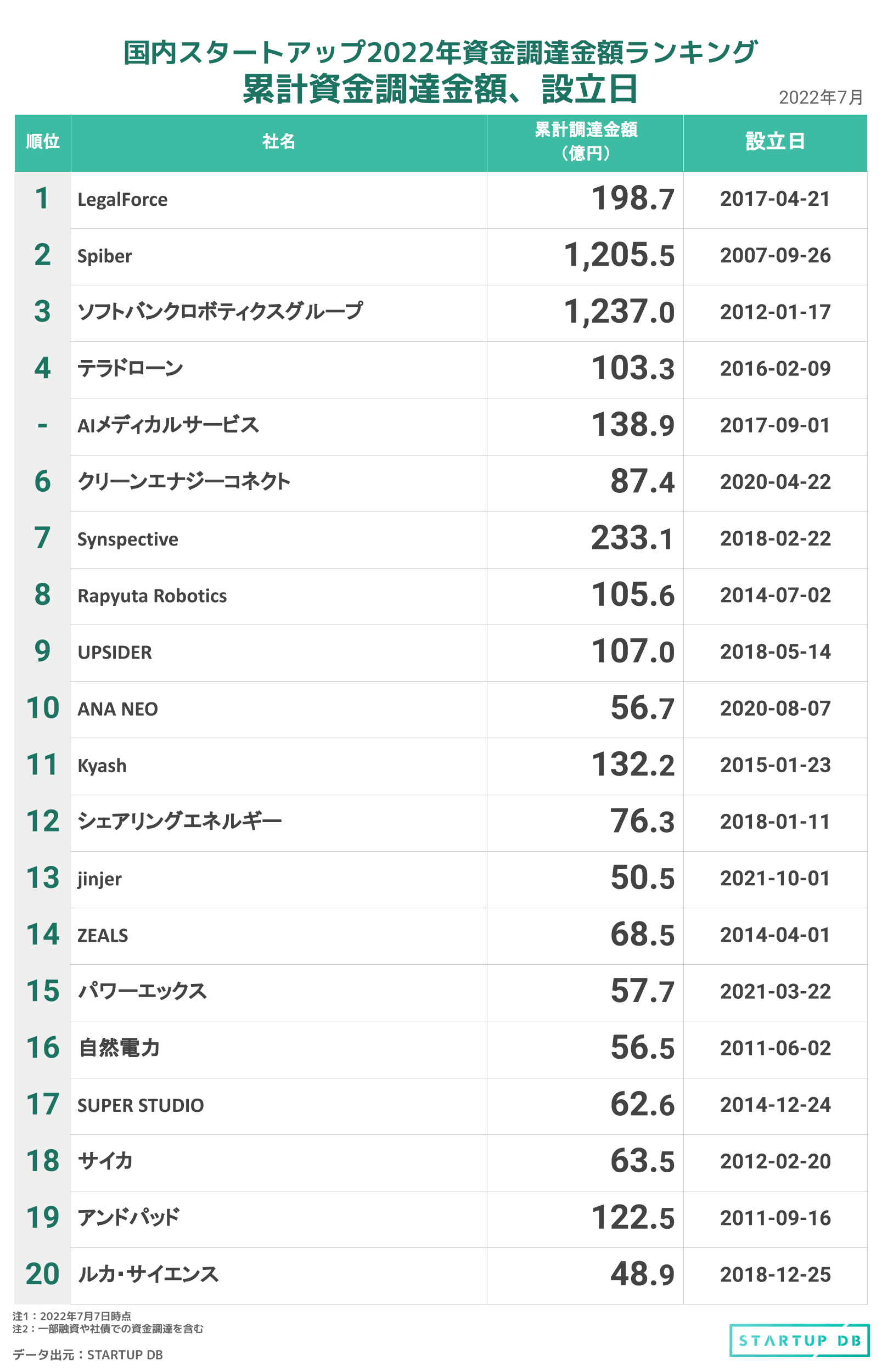882x1372 pixels.
Task: Select the 68.5 amount for ZEALS
Action: coord(643,935)
